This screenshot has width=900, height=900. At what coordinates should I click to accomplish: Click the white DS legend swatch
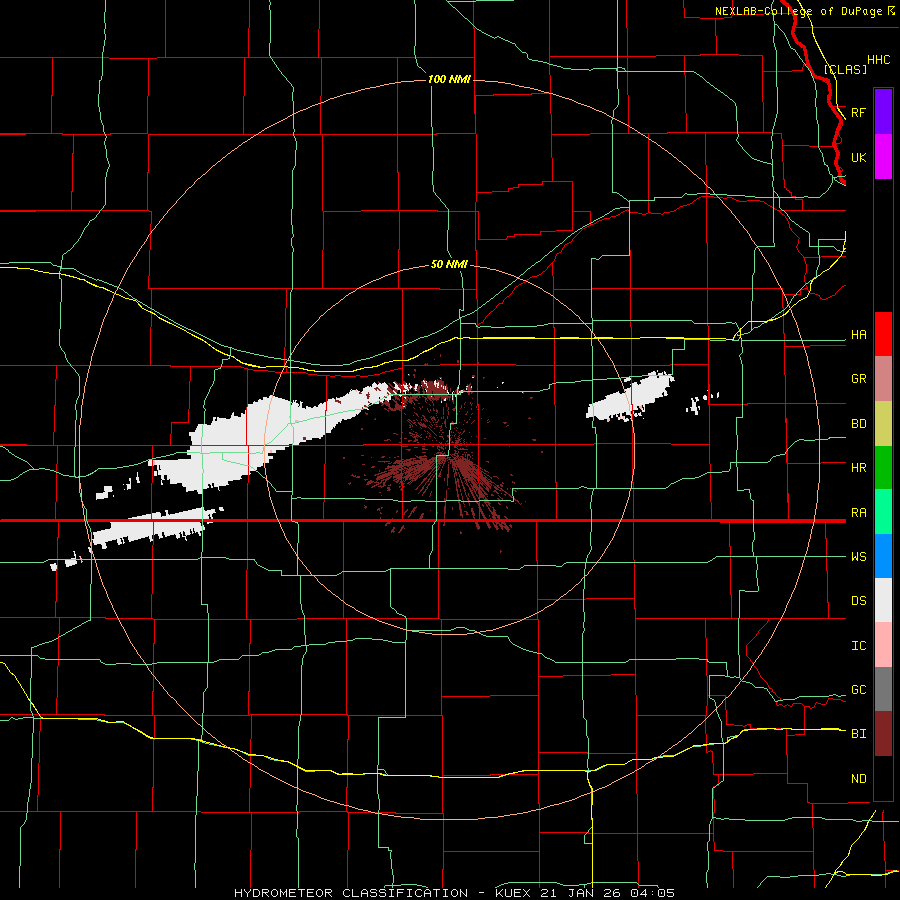pyautogui.click(x=883, y=600)
